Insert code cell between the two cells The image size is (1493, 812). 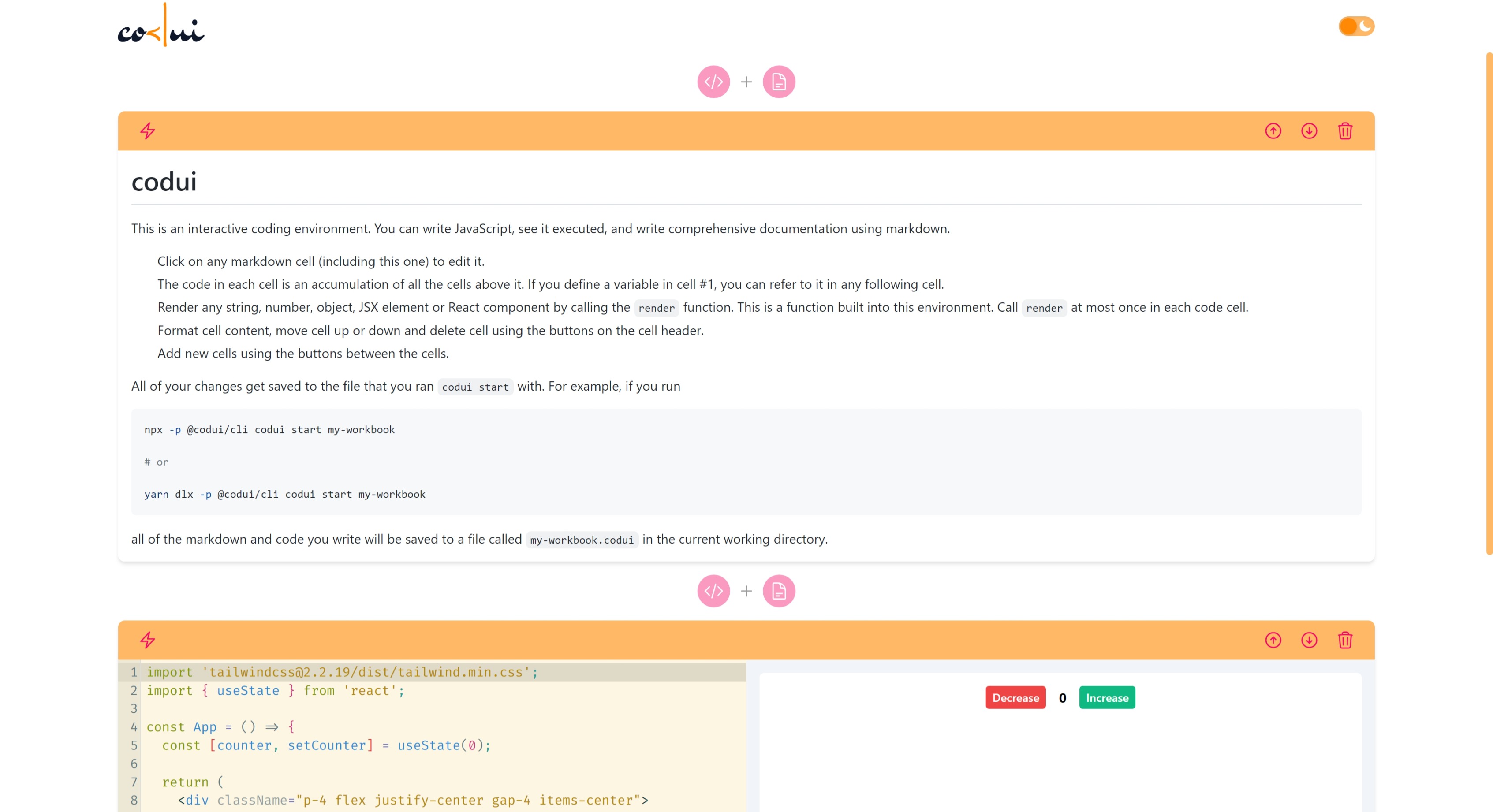713,591
